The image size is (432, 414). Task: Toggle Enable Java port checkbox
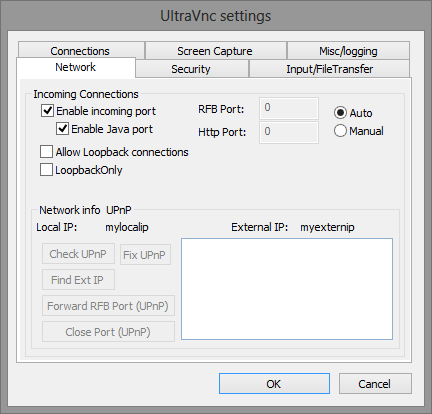pyautogui.click(x=62, y=129)
